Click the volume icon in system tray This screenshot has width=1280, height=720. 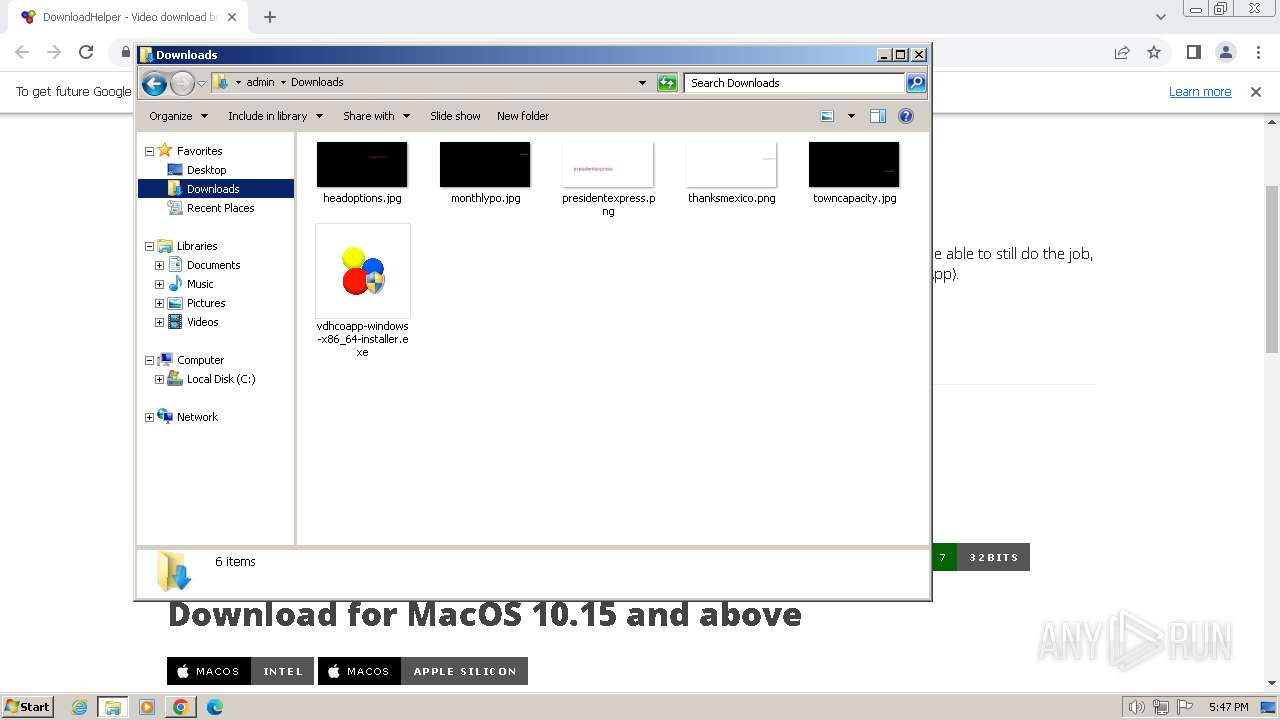pos(1137,707)
